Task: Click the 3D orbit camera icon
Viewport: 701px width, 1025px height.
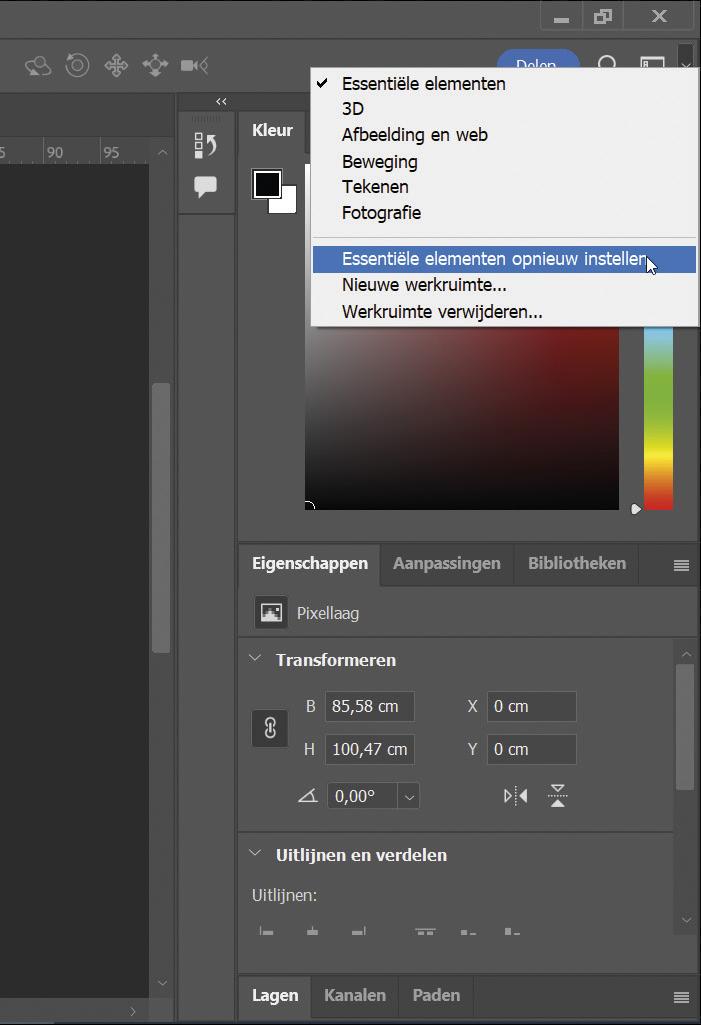Action: tap(38, 65)
